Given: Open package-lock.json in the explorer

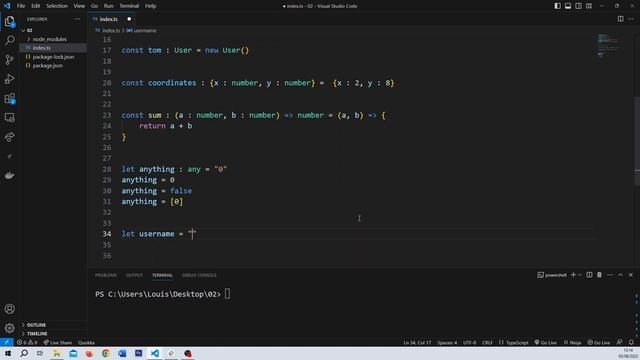Looking at the screenshot, I should [53, 57].
